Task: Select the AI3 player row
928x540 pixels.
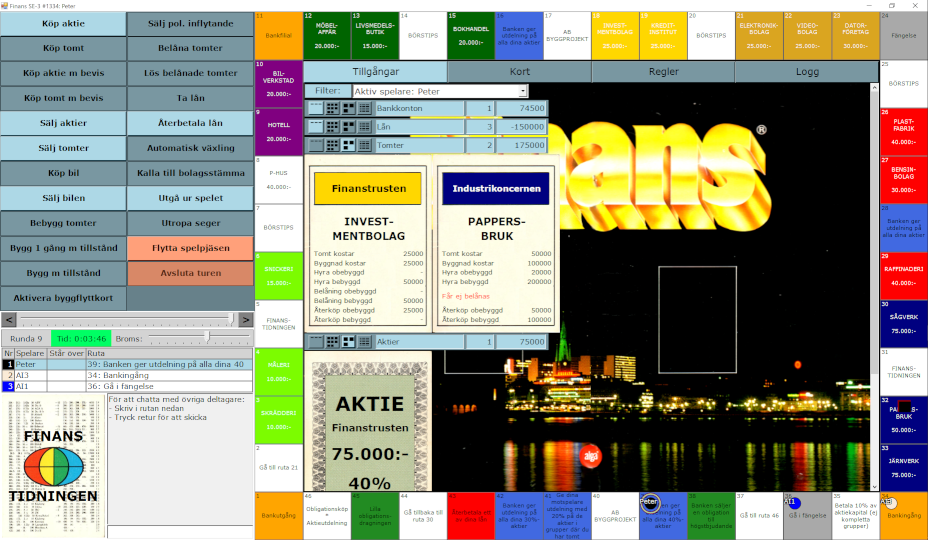Action: point(127,375)
